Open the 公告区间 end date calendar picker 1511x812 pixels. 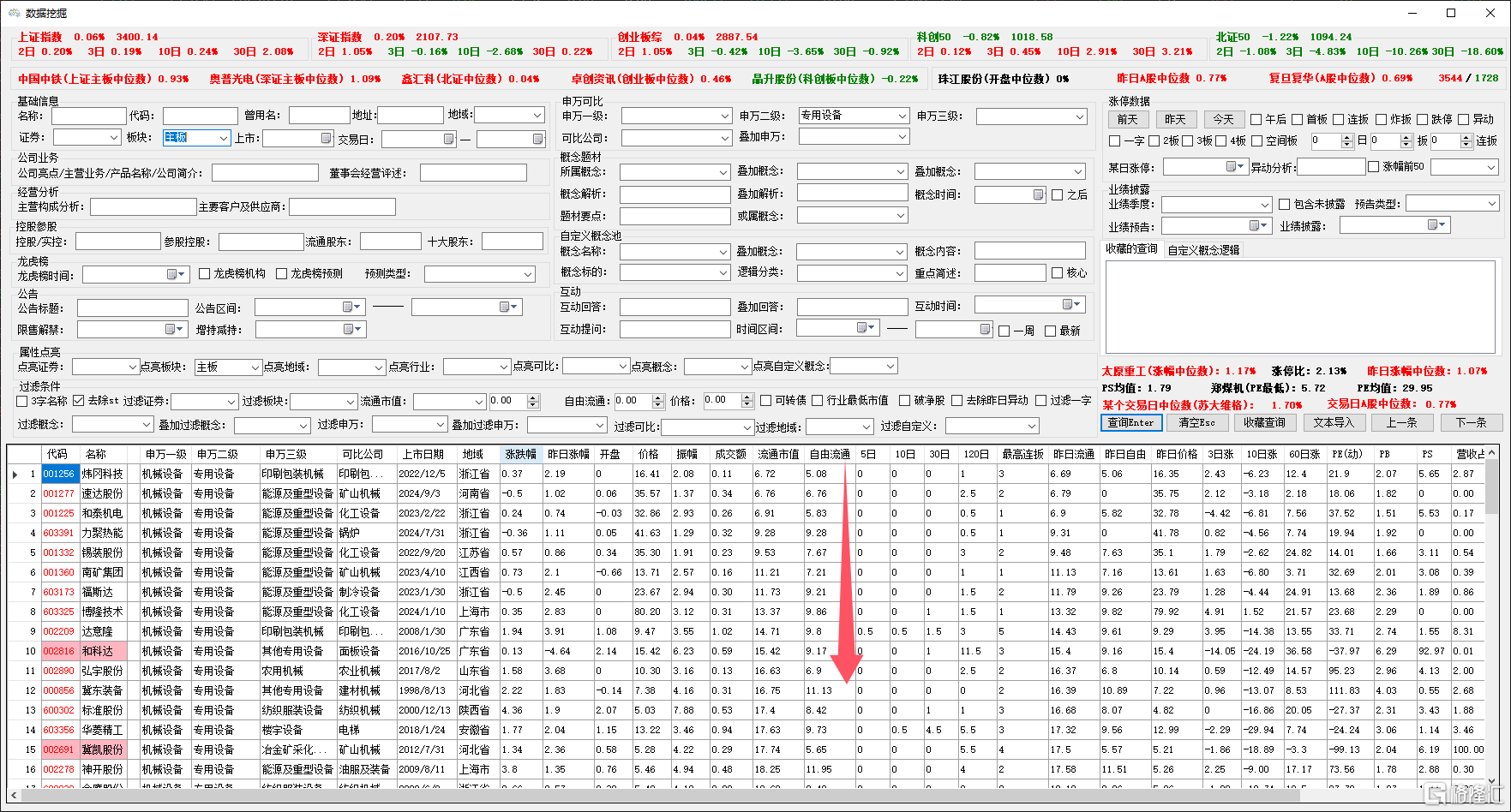tap(508, 307)
